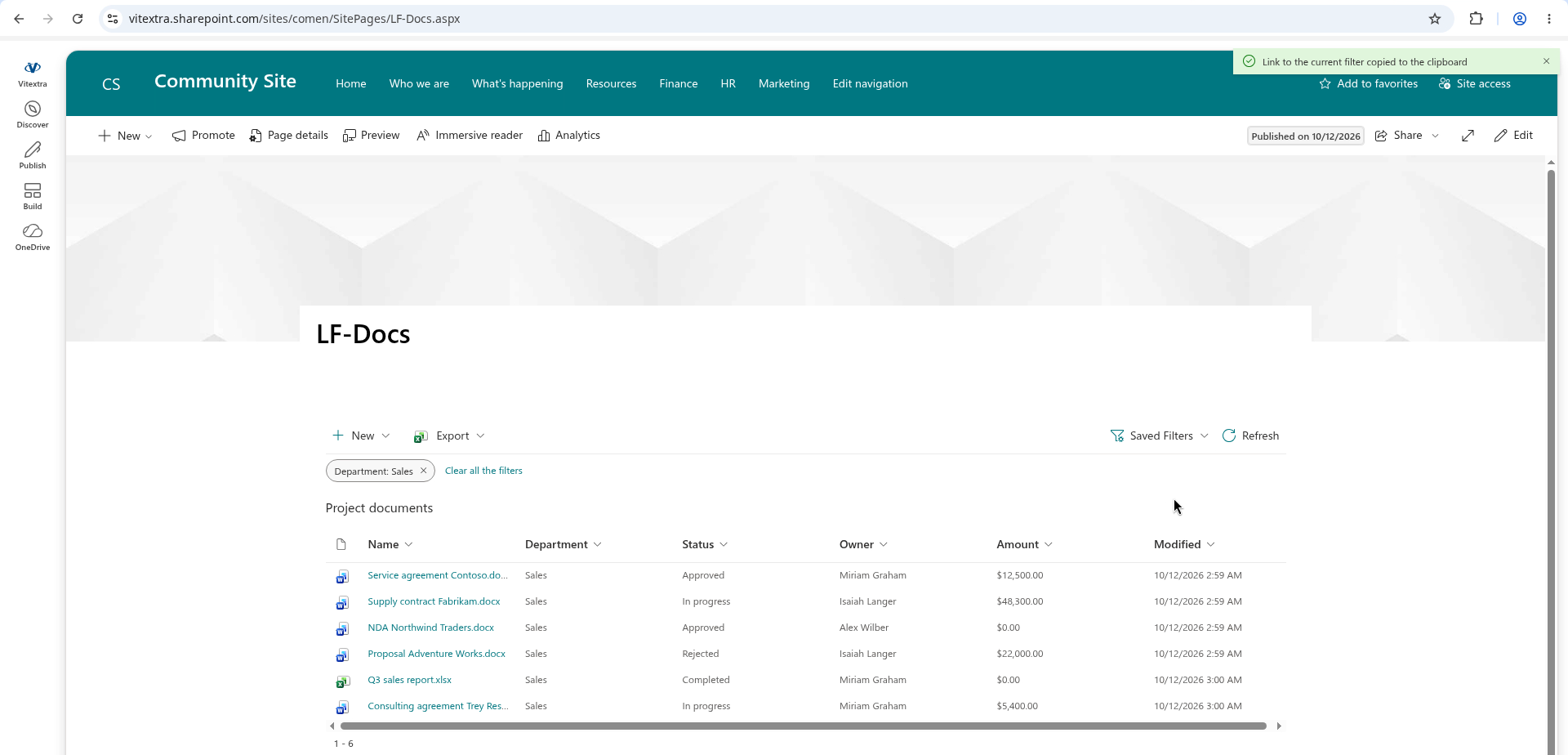Image resolution: width=1568 pixels, height=755 pixels.
Task: Open Marketing navigation item
Action: pyautogui.click(x=784, y=84)
